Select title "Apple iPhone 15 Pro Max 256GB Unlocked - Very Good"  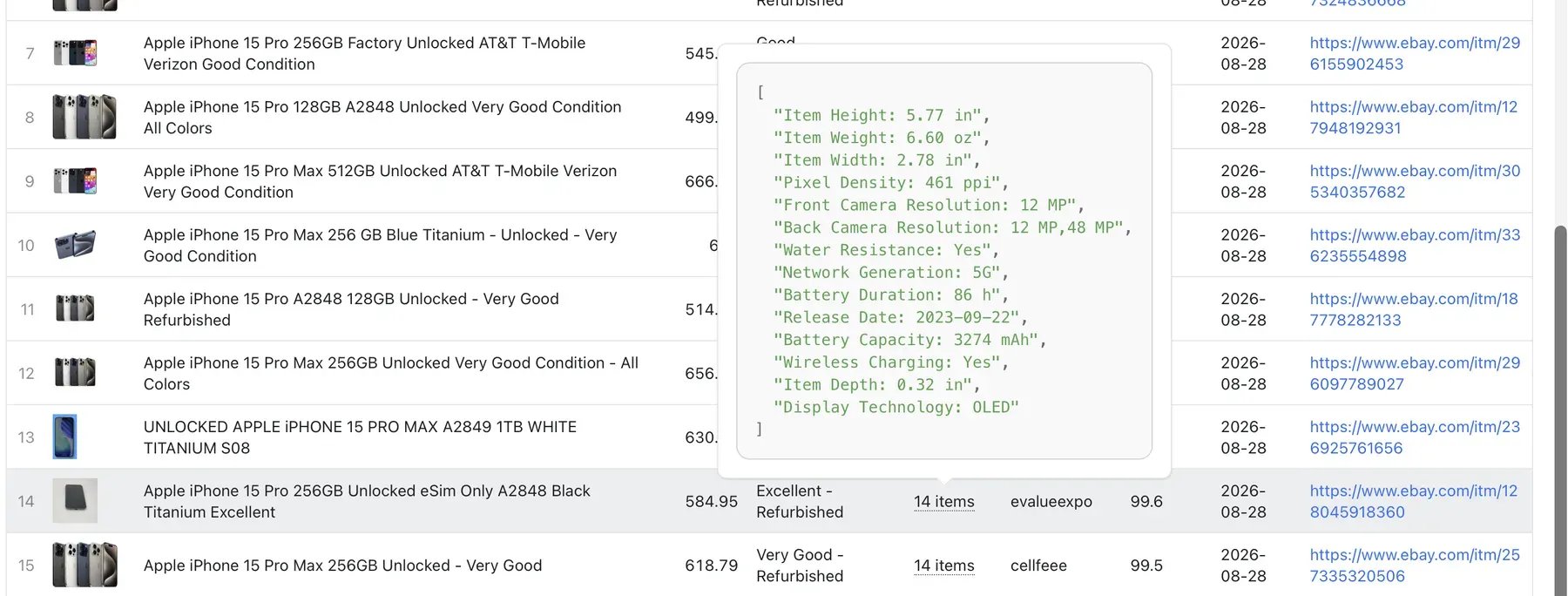(342, 566)
